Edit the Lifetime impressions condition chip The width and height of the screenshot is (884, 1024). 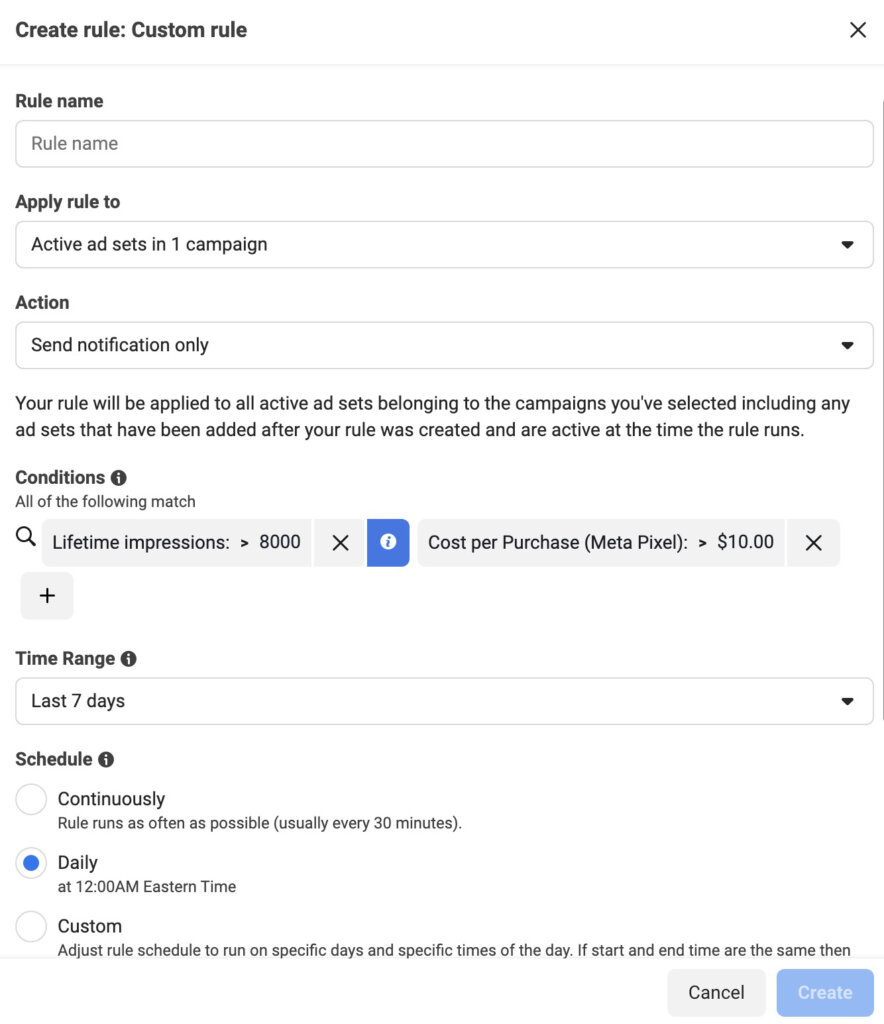coord(175,542)
